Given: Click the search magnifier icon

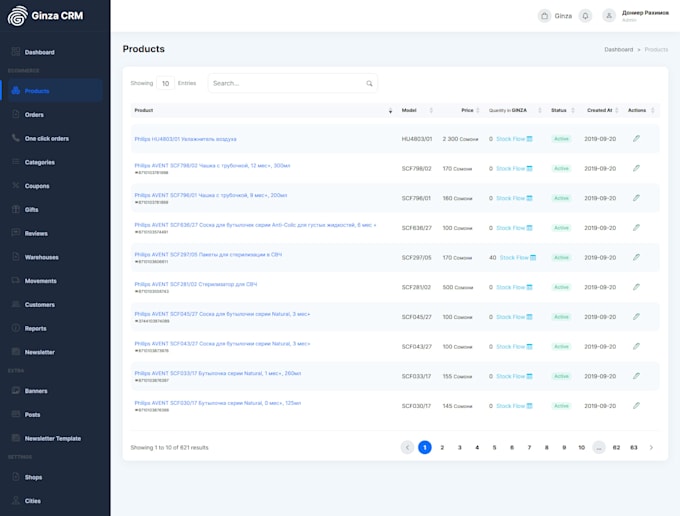Looking at the screenshot, I should click(x=369, y=83).
